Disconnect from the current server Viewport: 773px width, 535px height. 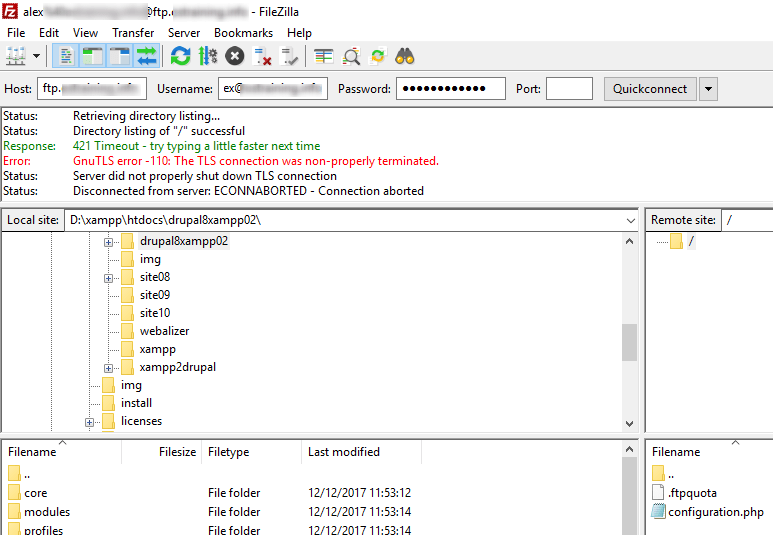262,56
